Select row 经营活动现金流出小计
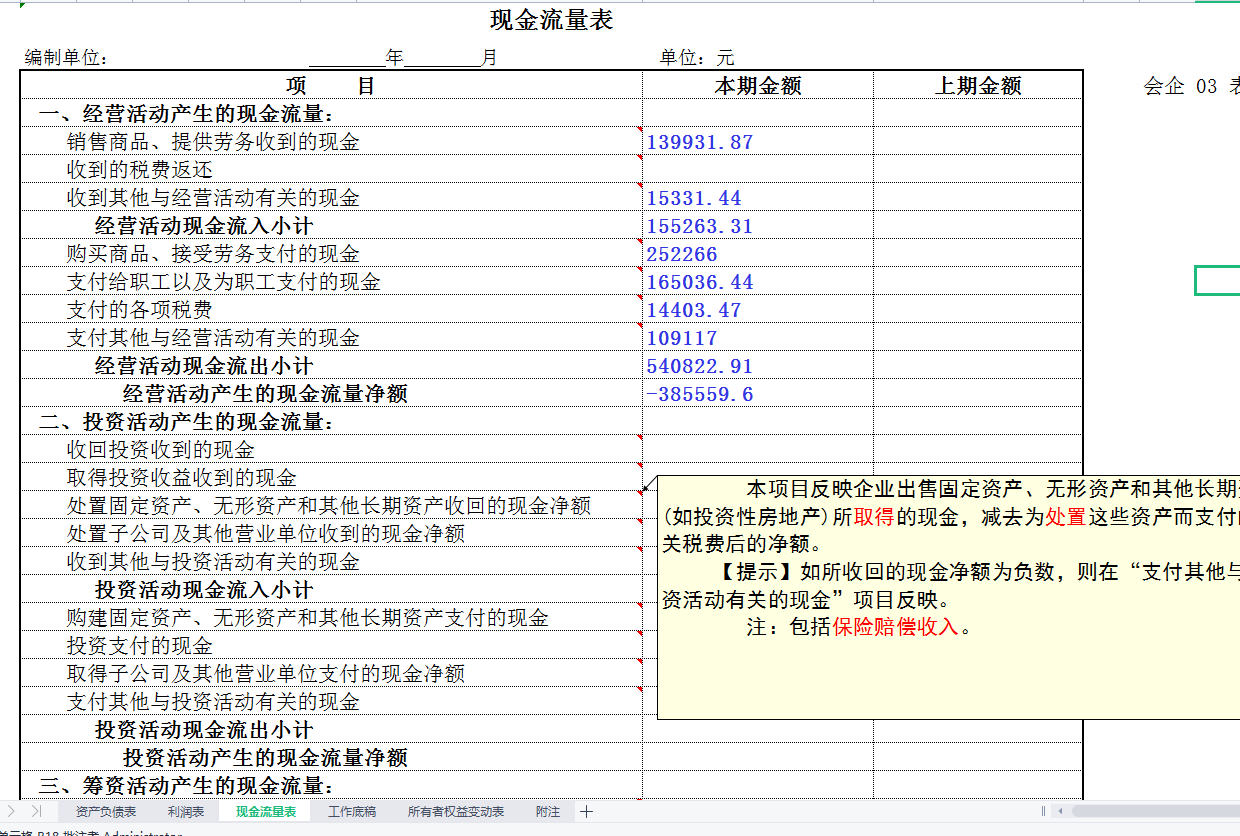 pyautogui.click(x=204, y=366)
